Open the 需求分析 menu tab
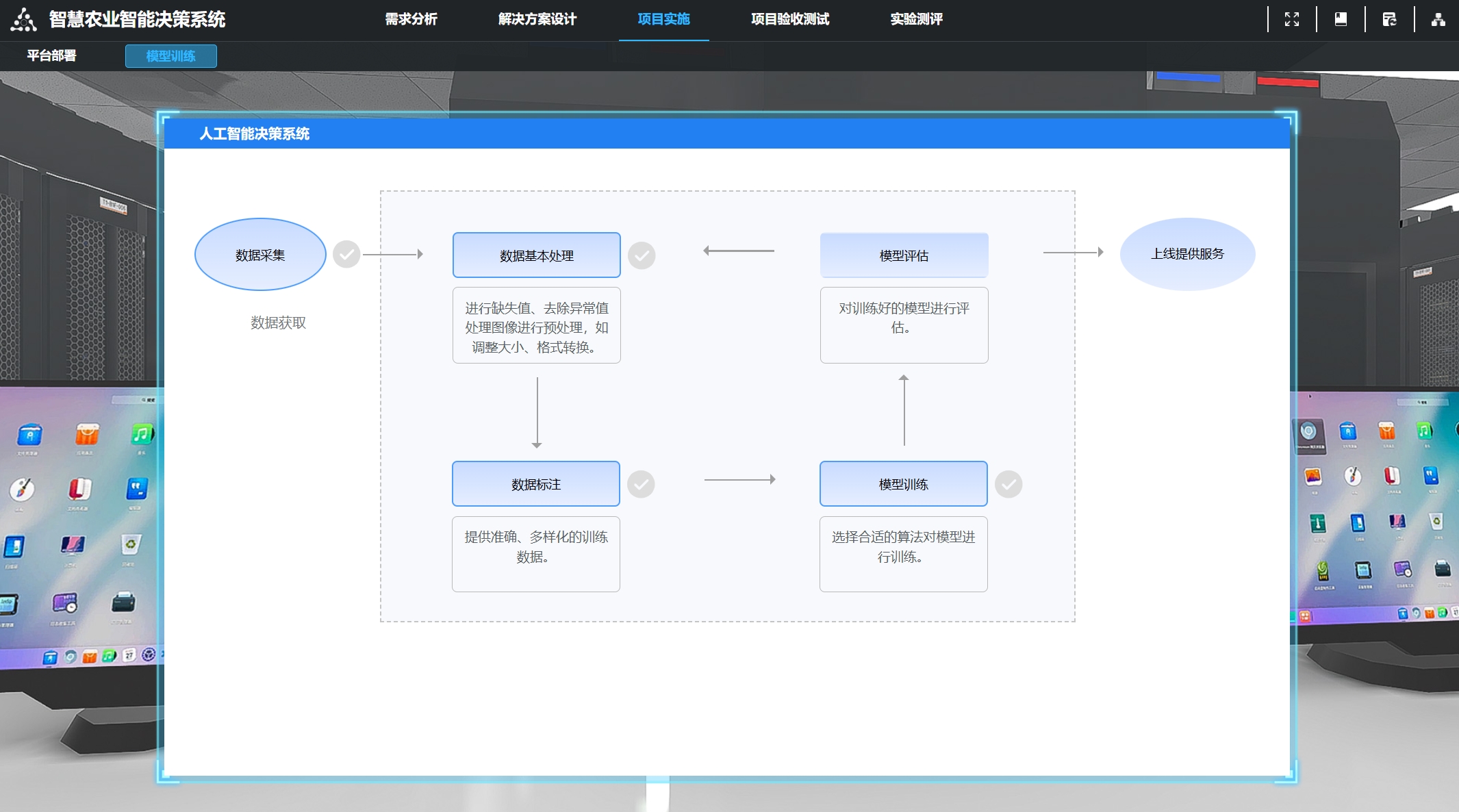Image resolution: width=1459 pixels, height=812 pixels. (411, 19)
